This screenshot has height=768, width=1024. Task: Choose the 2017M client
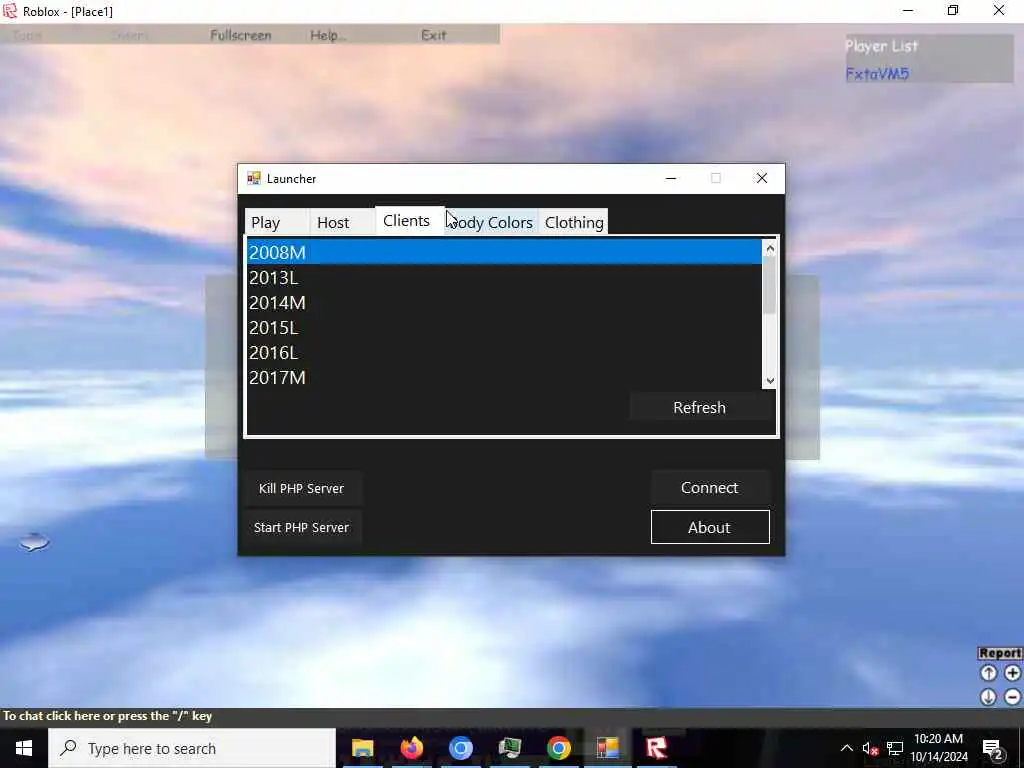(x=504, y=377)
